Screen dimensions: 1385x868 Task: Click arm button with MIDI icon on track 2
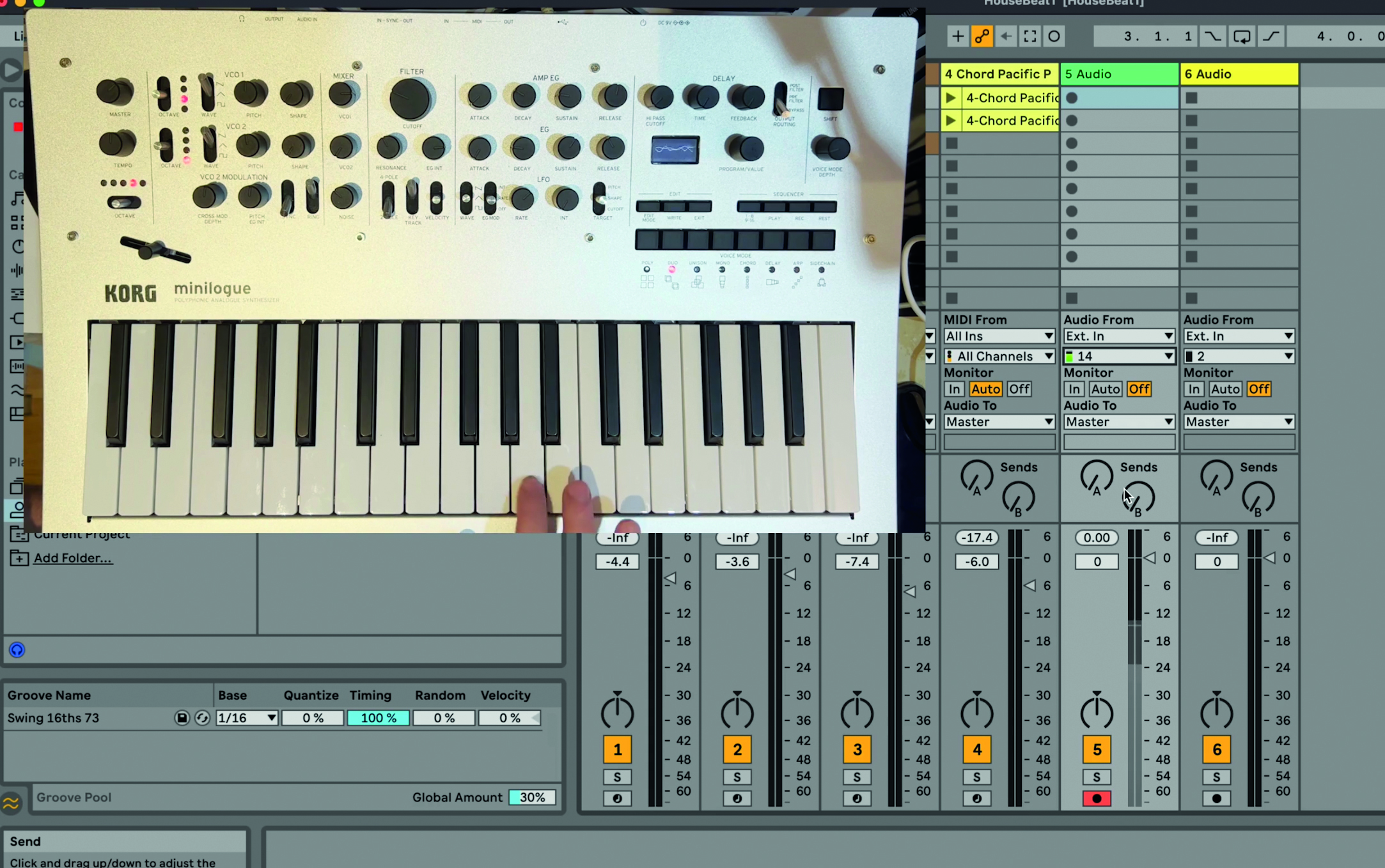(737, 798)
